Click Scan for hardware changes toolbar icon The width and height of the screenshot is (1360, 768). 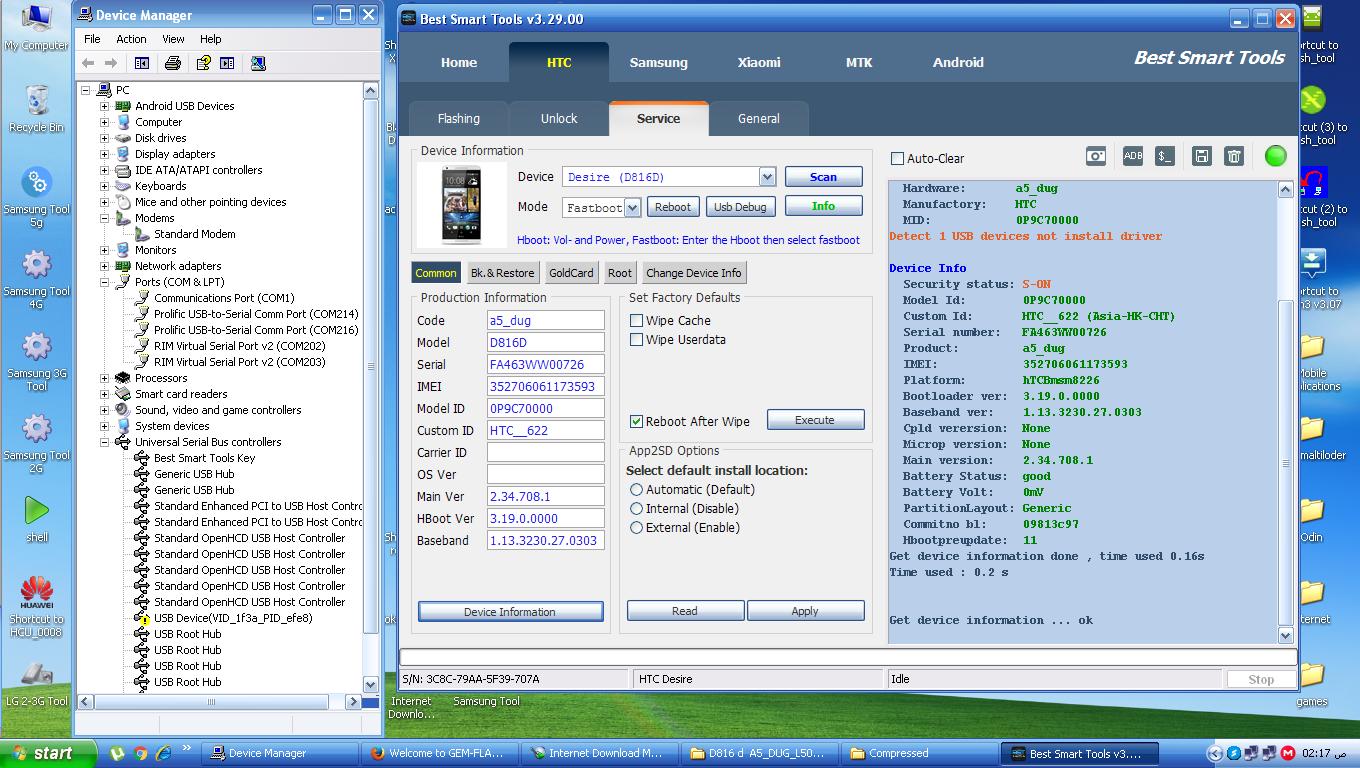pos(258,63)
